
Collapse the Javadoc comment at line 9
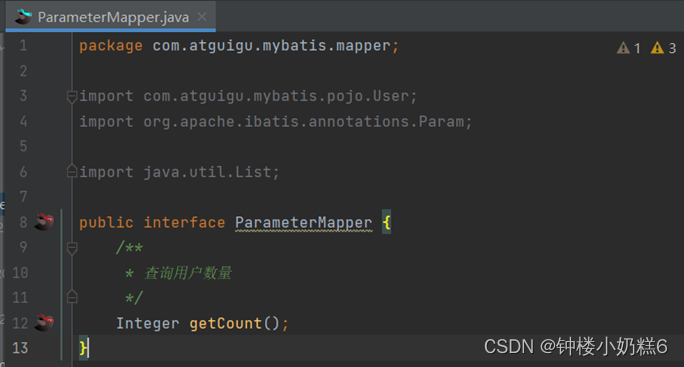(72, 248)
